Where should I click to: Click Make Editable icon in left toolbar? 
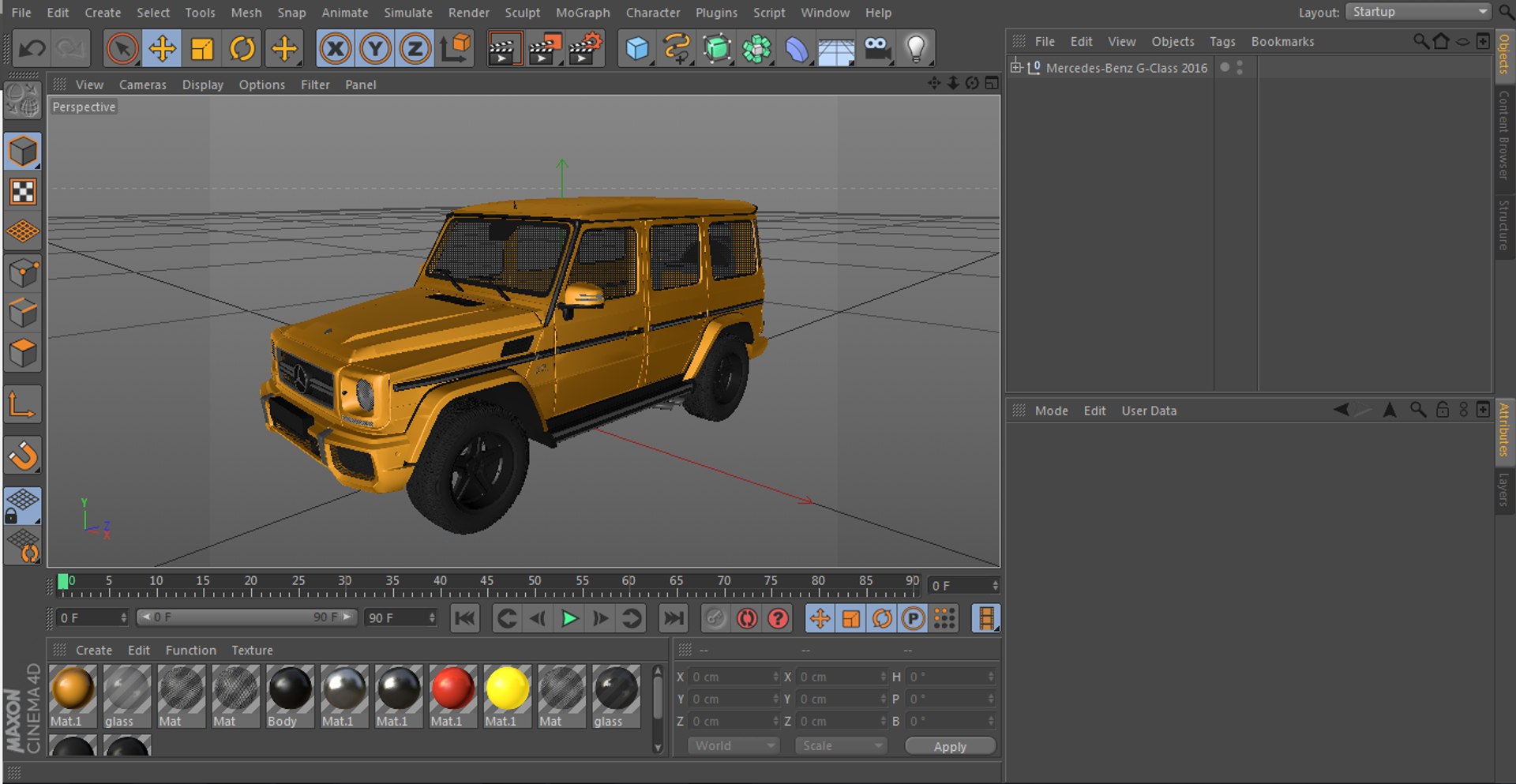(23, 101)
